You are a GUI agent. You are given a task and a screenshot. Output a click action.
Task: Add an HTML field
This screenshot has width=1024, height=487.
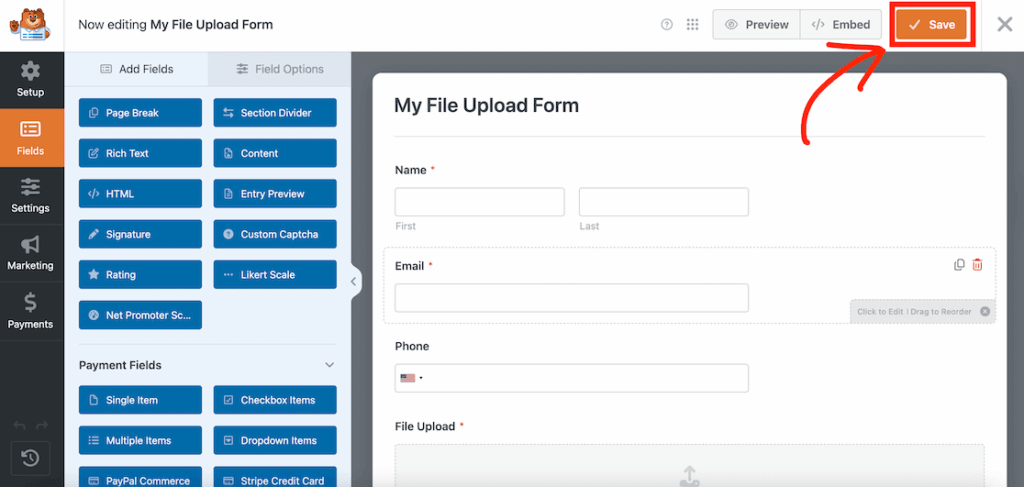(140, 194)
